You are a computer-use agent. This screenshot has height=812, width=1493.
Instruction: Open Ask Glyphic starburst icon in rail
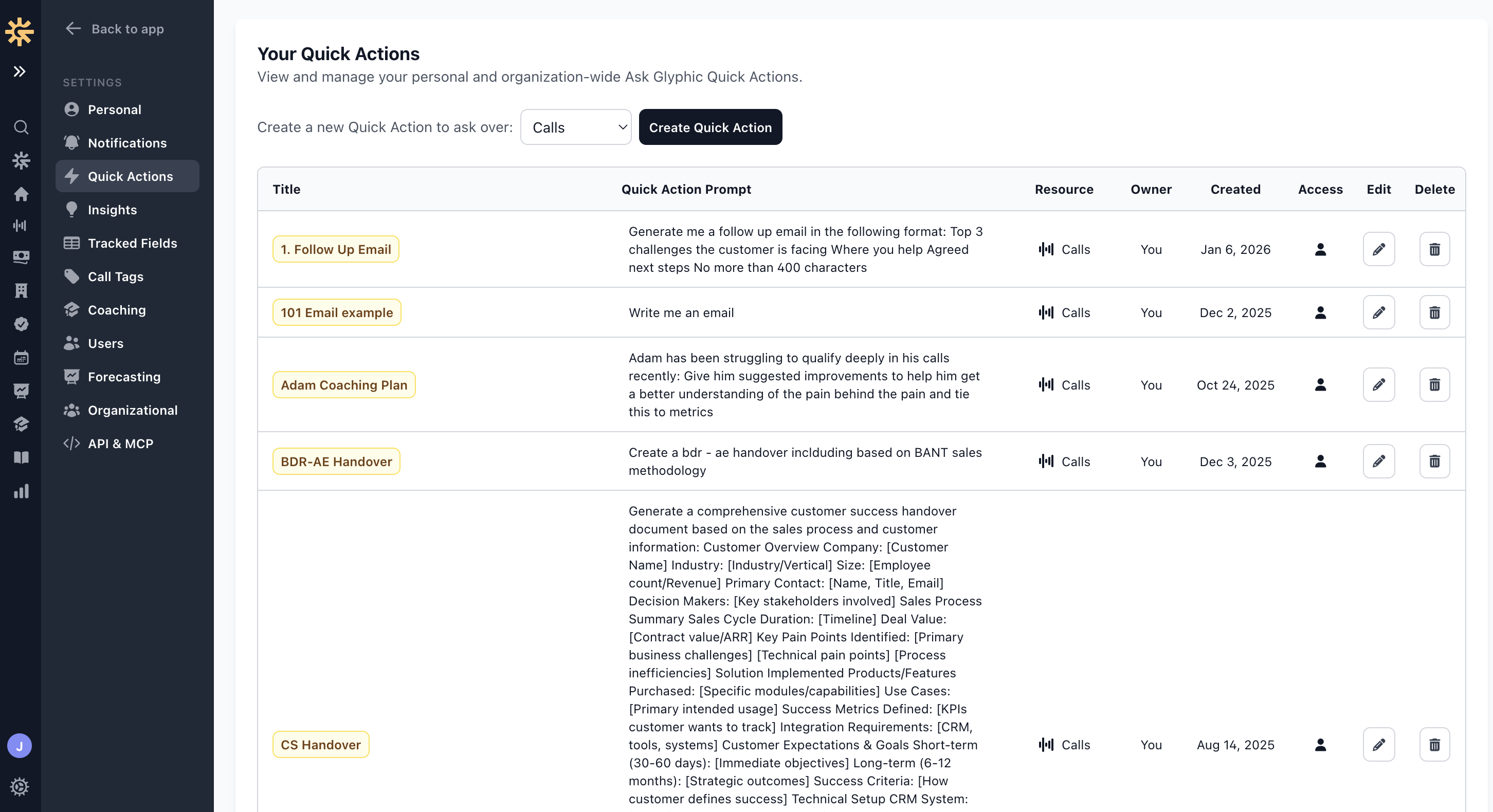(21, 160)
